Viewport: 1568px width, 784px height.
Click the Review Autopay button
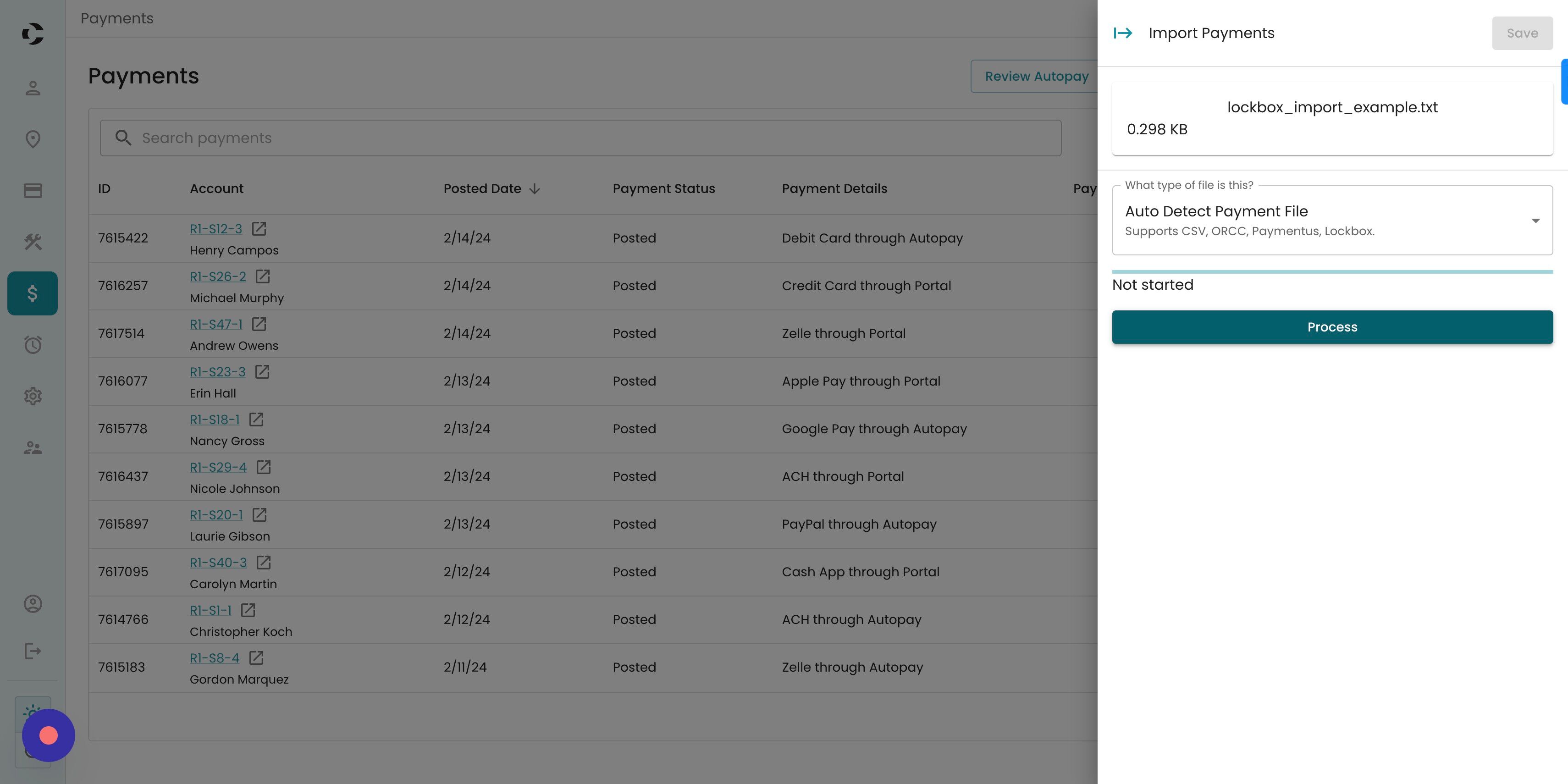[x=1036, y=77]
